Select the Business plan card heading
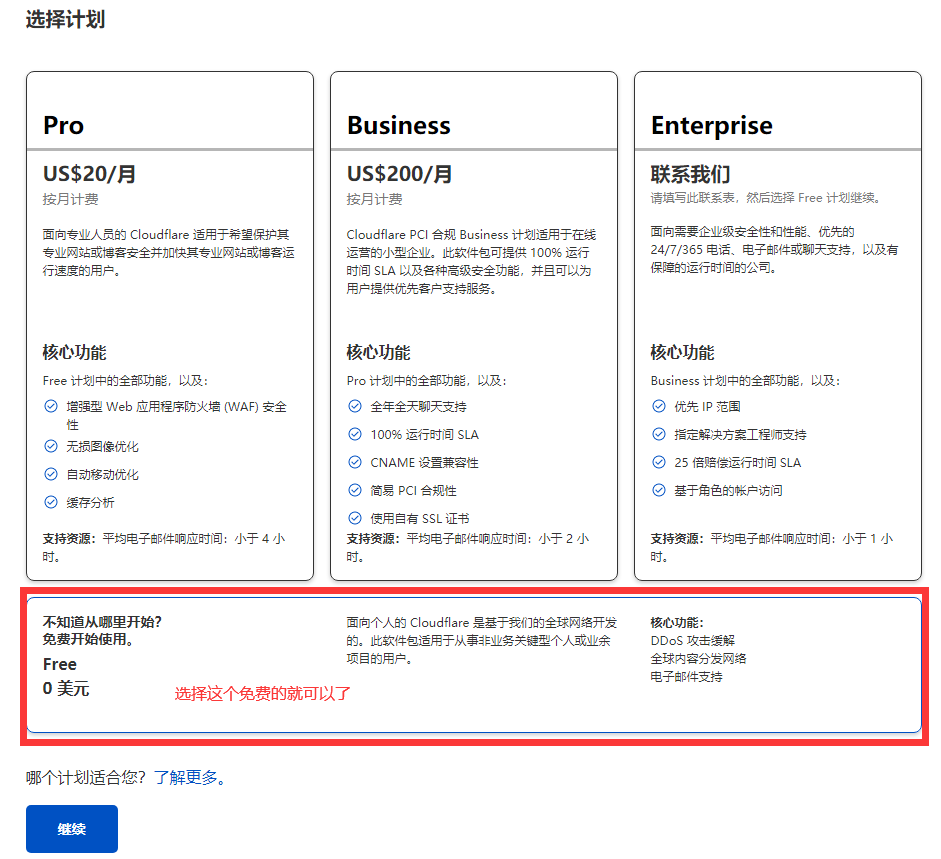The width and height of the screenshot is (941, 859). click(x=398, y=125)
